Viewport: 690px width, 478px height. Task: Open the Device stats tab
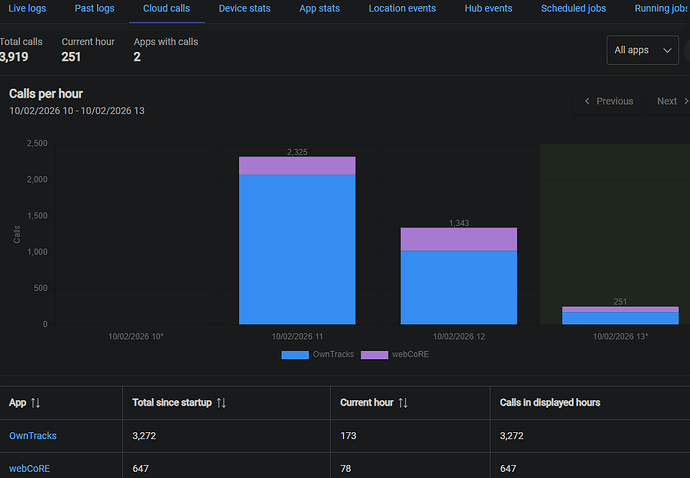[x=244, y=8]
